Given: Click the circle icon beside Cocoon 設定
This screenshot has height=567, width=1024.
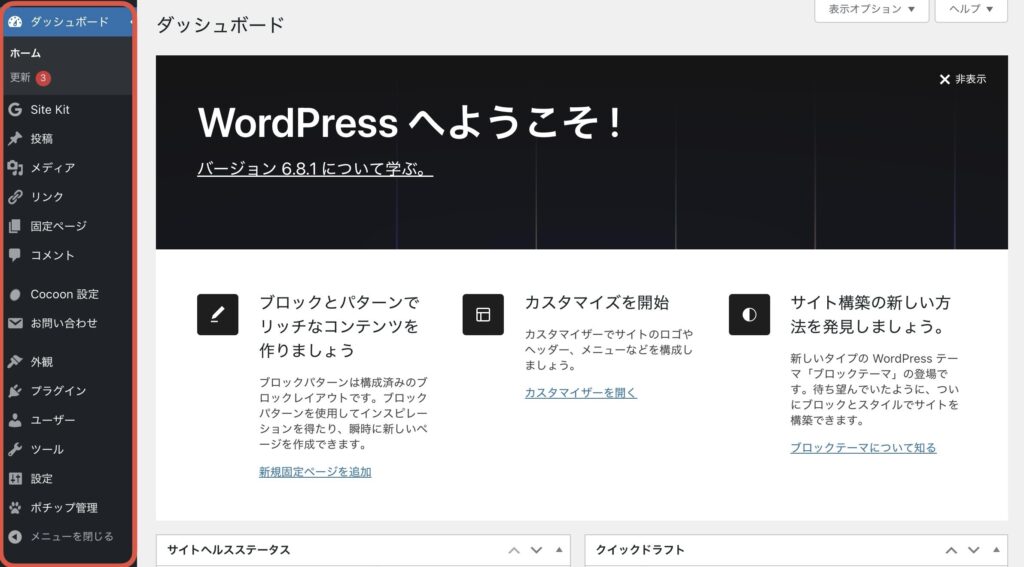Looking at the screenshot, I should [15, 295].
